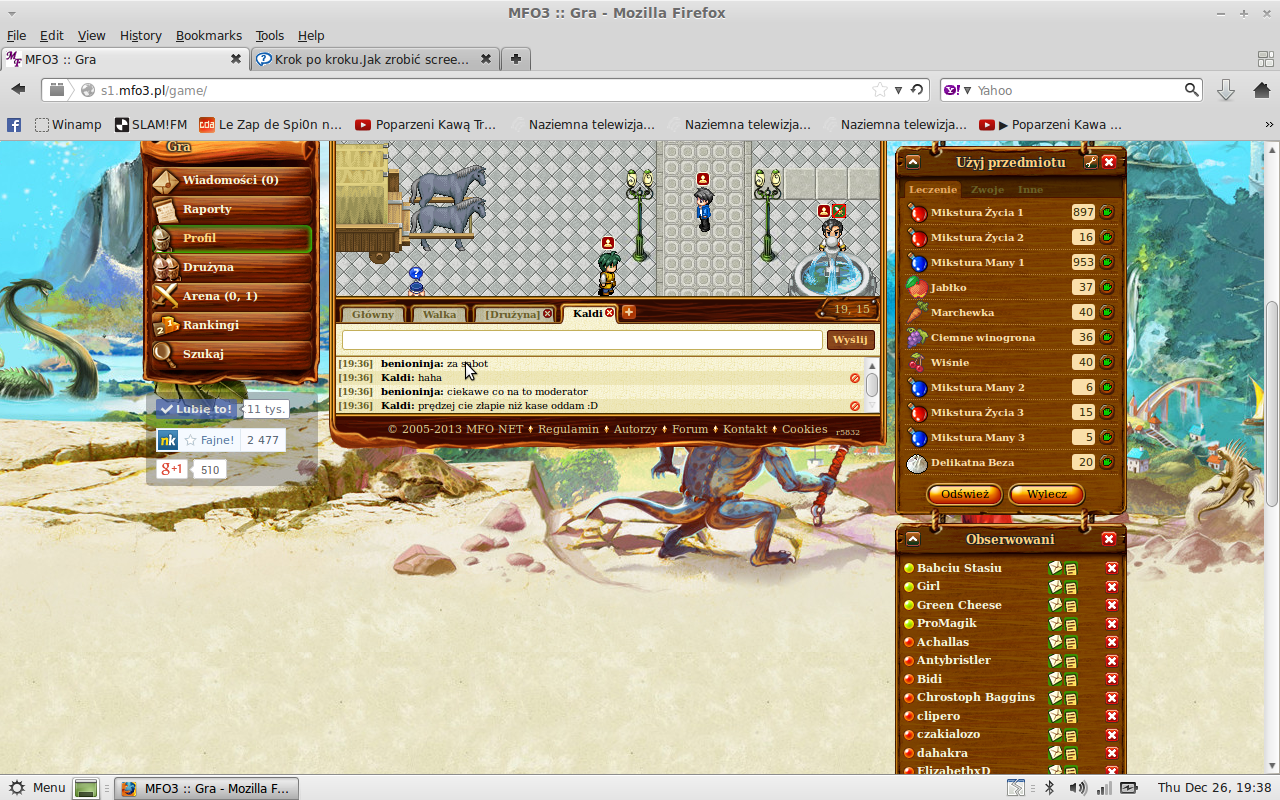Collapse the Użyj przedmiotu panel

click(913, 162)
